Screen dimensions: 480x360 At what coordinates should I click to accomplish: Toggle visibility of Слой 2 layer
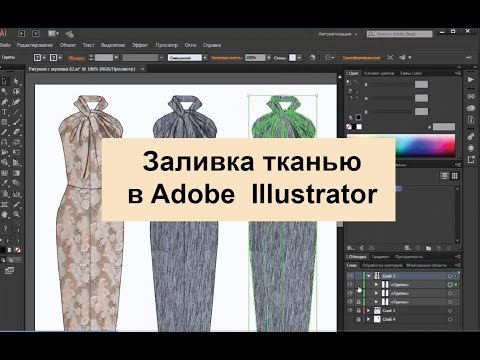point(350,310)
